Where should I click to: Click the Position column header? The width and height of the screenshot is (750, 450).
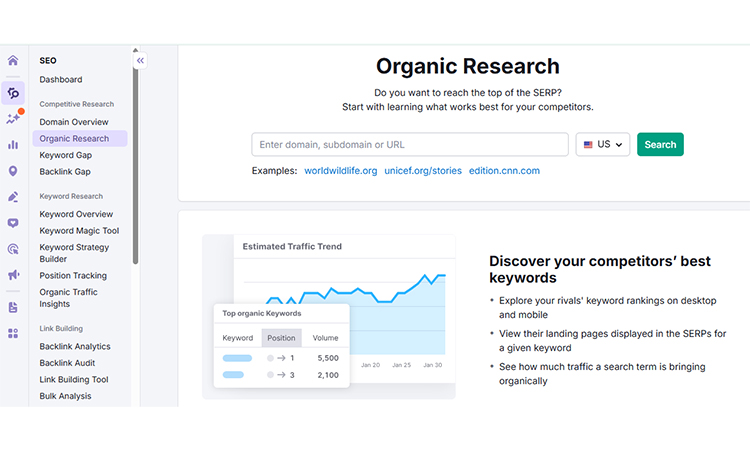[281, 338]
